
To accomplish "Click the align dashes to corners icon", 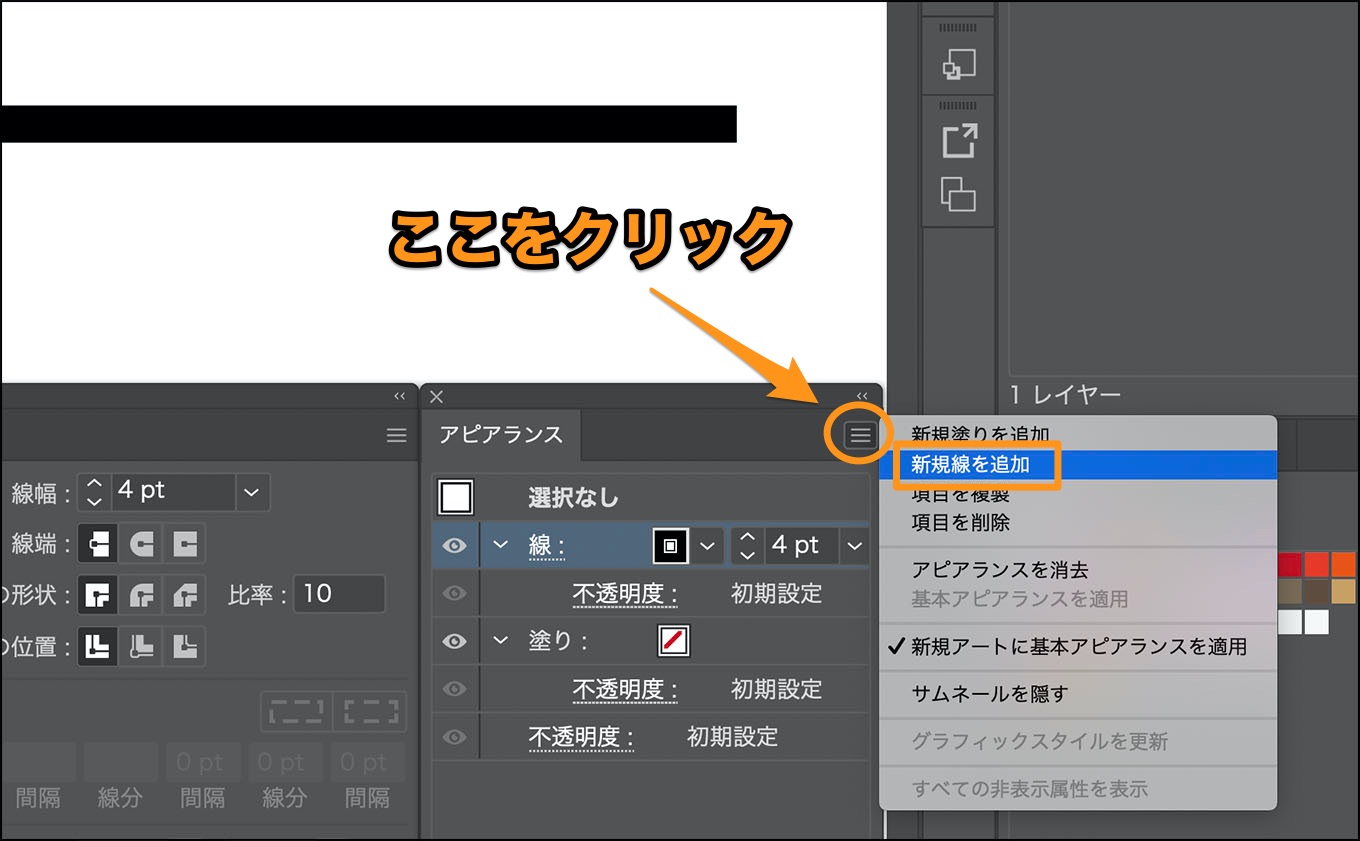I will point(370,712).
